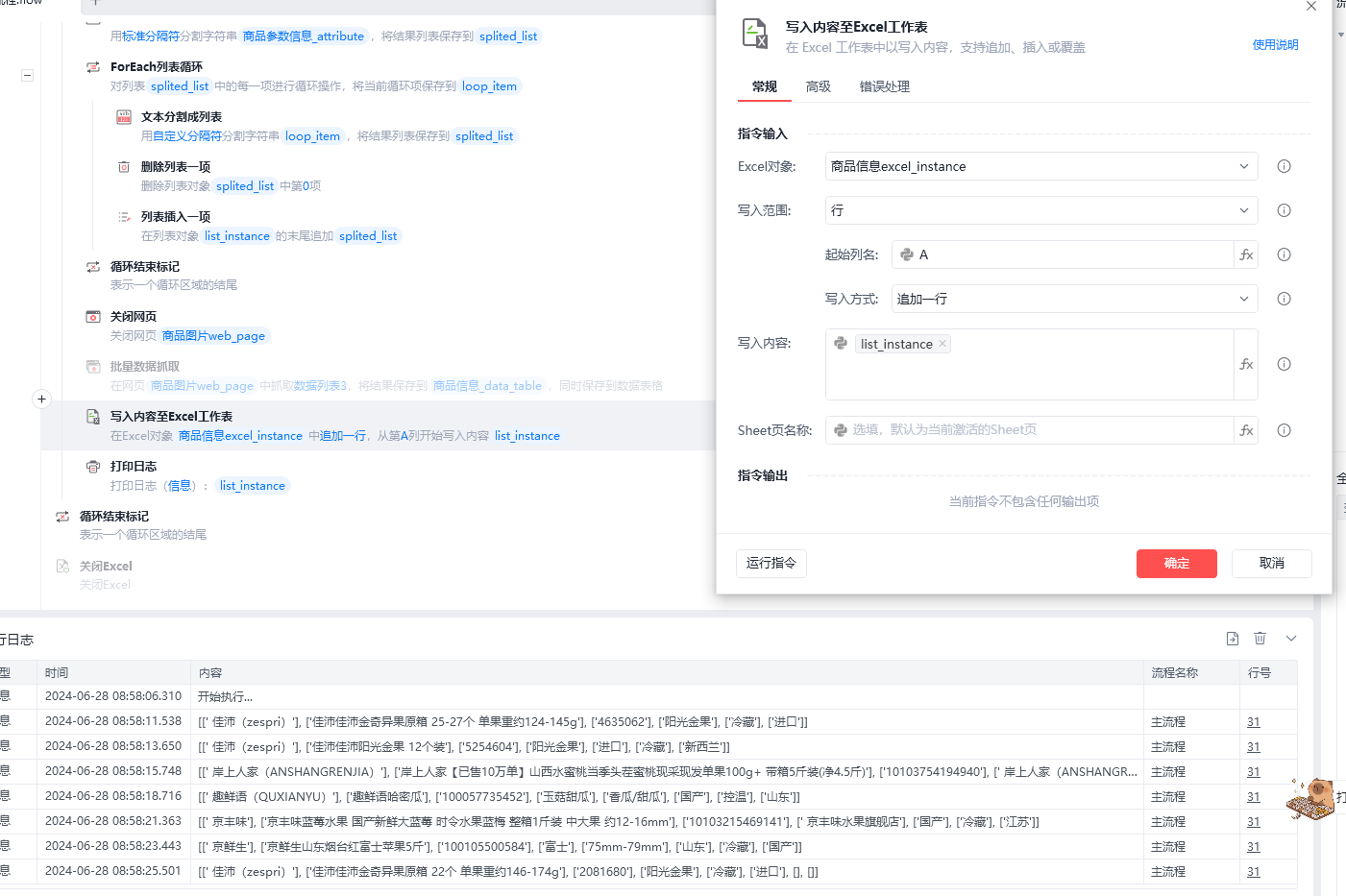Click the 写入内容至Excel工作表 step icon in flow list

93,417
